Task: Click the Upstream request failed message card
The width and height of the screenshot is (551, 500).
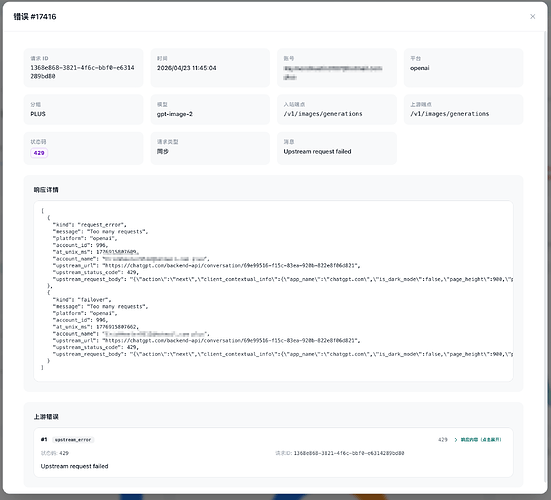Action: [337, 148]
